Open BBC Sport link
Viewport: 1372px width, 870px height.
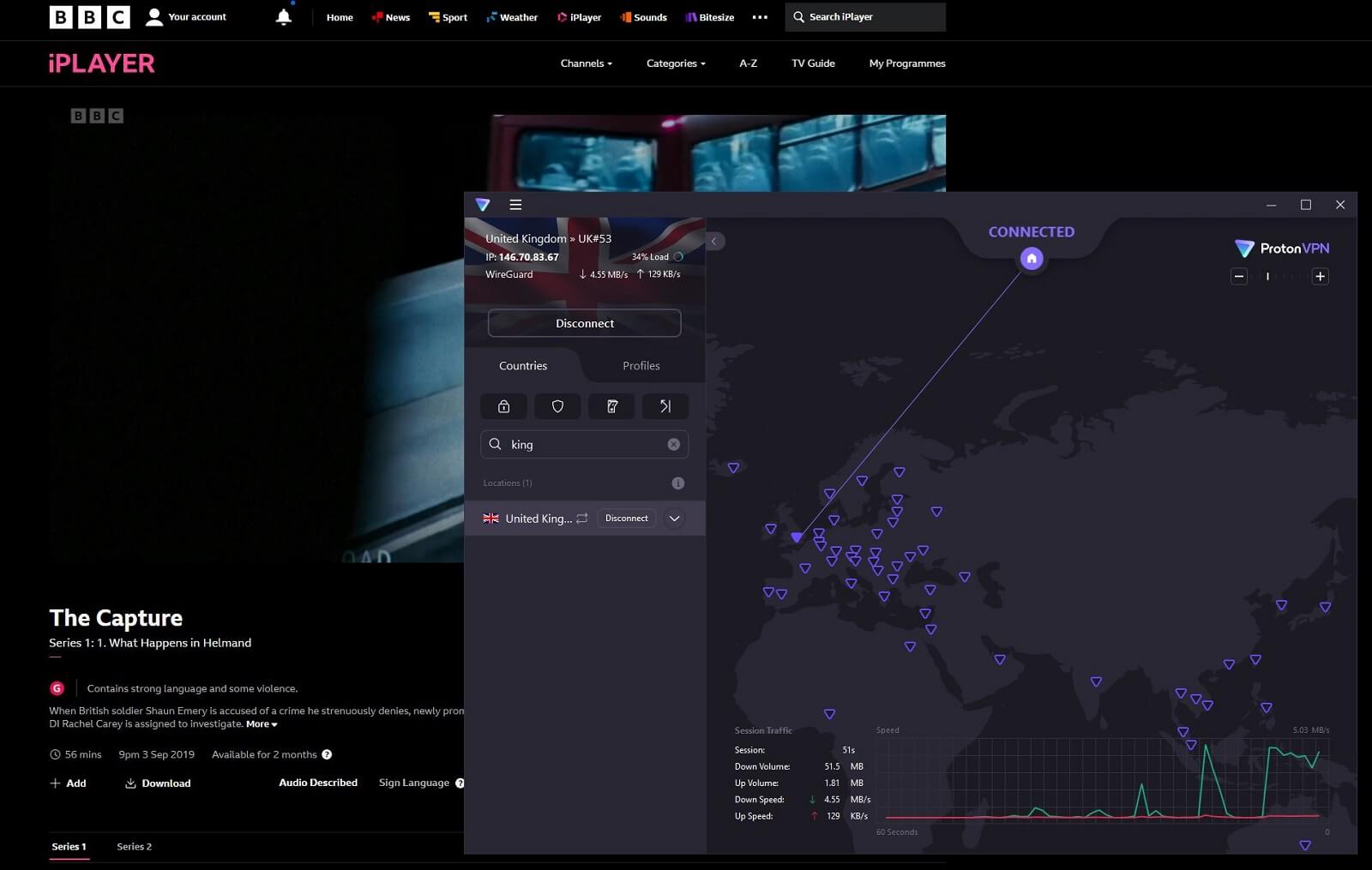pyautogui.click(x=448, y=17)
